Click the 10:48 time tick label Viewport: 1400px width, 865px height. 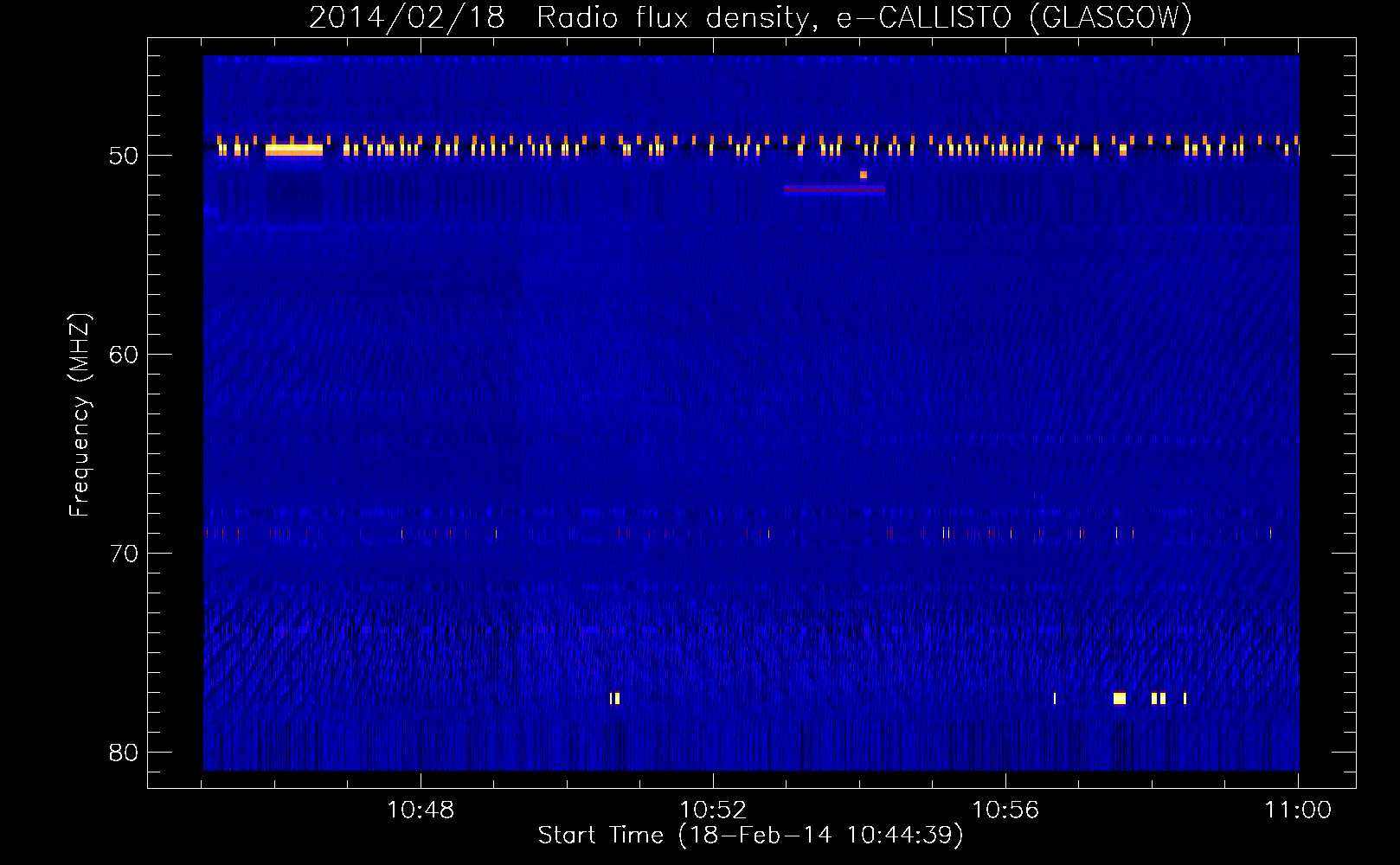point(421,811)
